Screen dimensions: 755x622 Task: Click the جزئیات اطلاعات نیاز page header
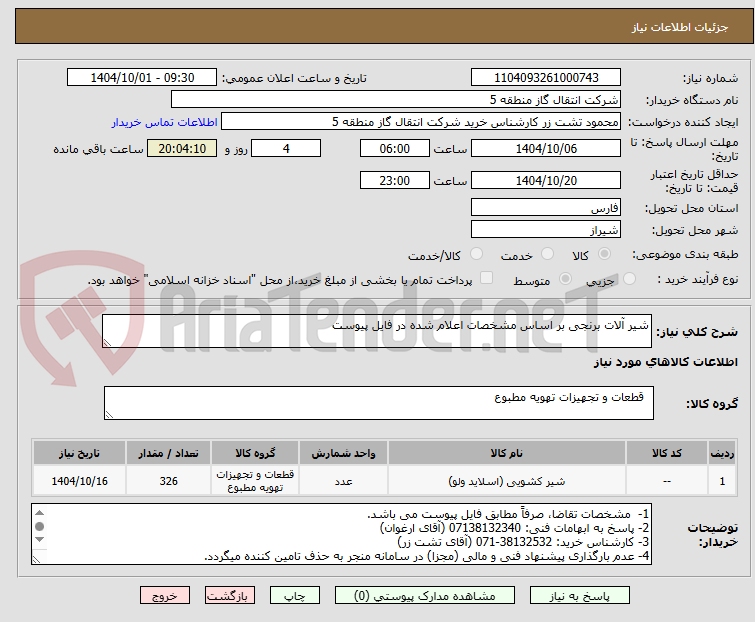(680, 27)
